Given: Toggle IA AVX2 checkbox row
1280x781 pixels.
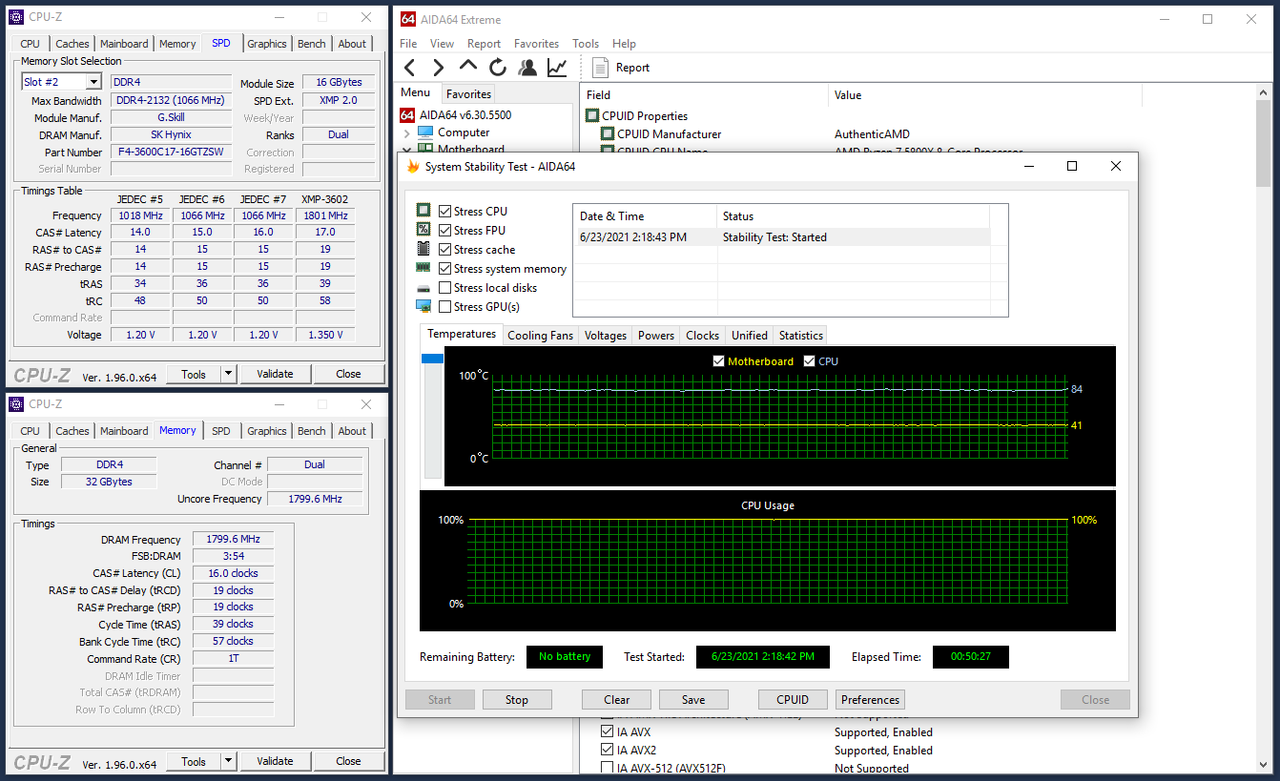Looking at the screenshot, I should pos(607,750).
